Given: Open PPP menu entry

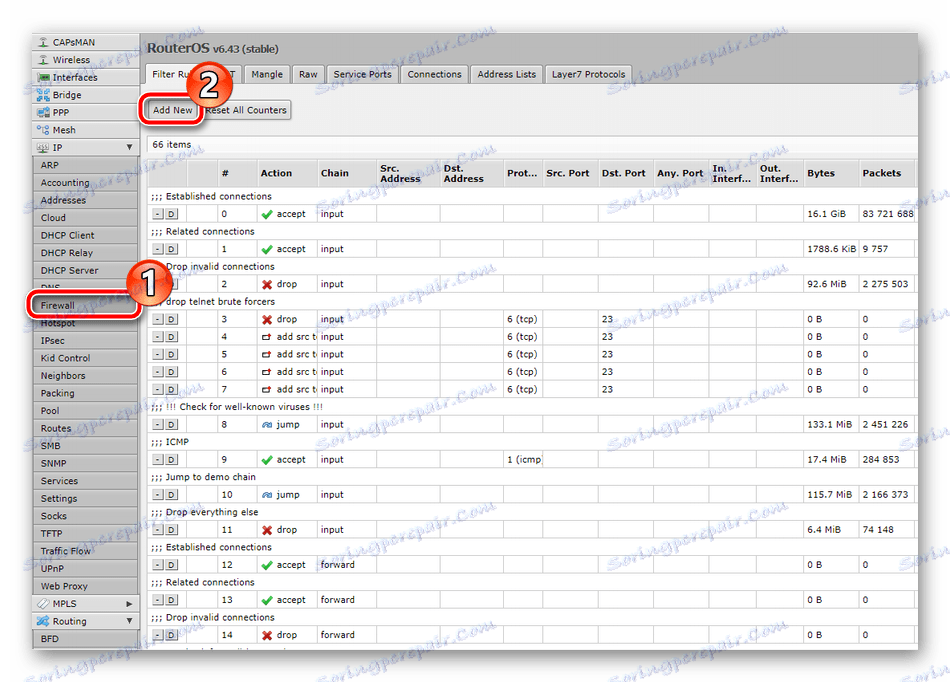Looking at the screenshot, I should pos(85,113).
